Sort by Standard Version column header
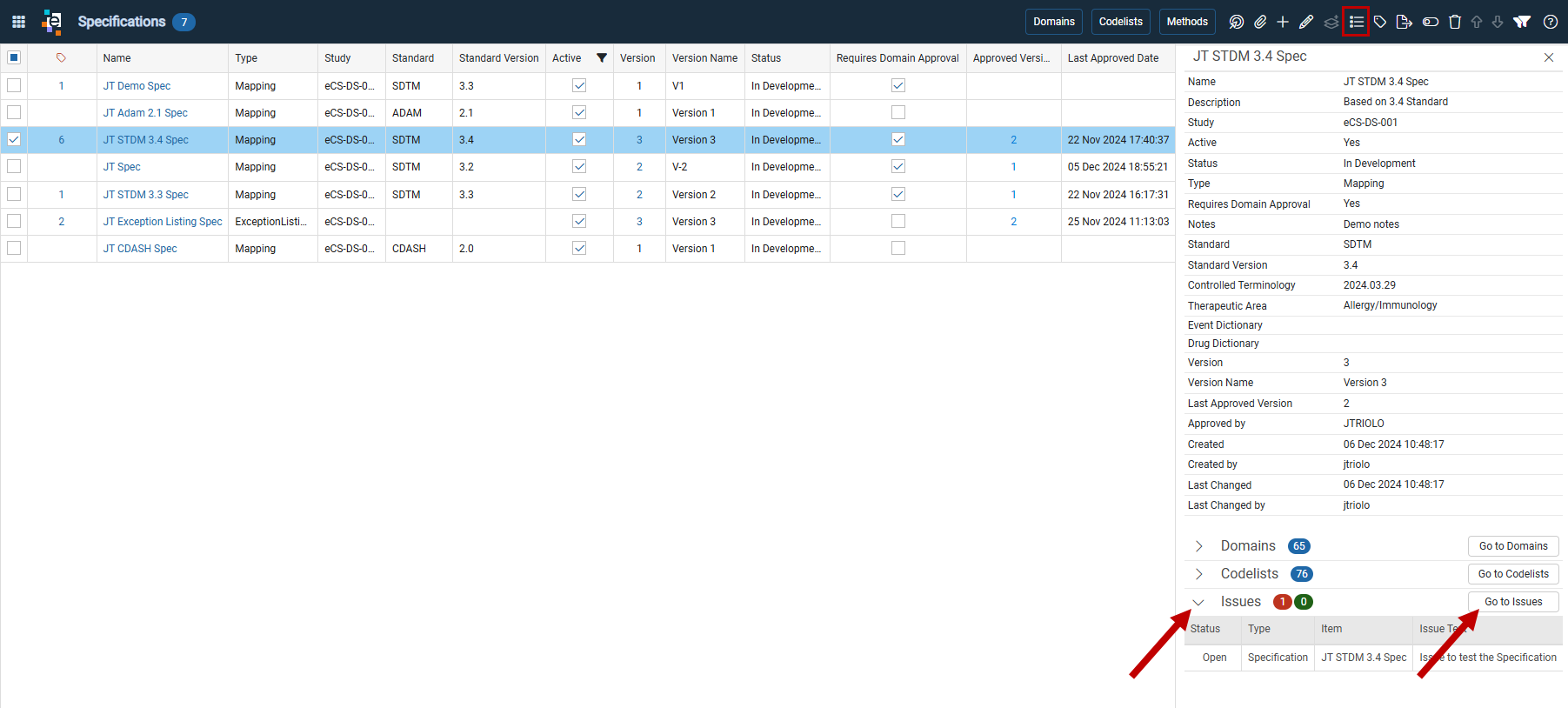The image size is (1568, 708). (499, 58)
